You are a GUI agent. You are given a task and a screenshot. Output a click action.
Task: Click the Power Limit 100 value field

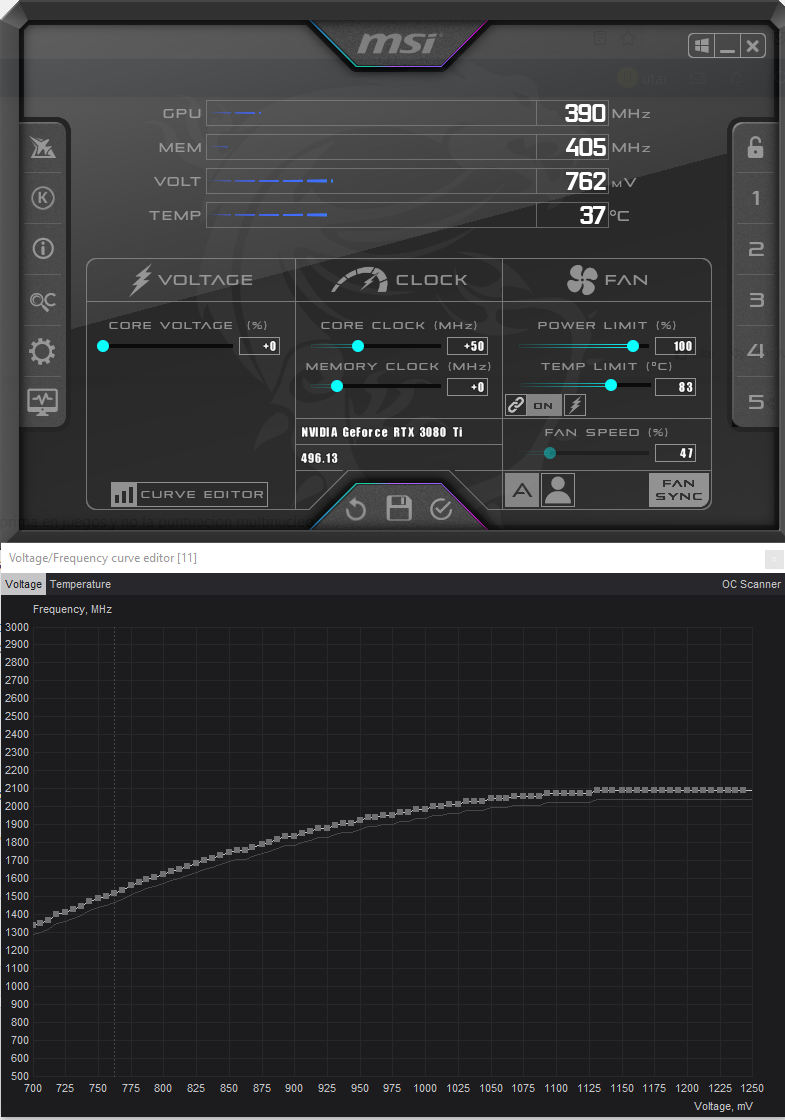click(675, 346)
